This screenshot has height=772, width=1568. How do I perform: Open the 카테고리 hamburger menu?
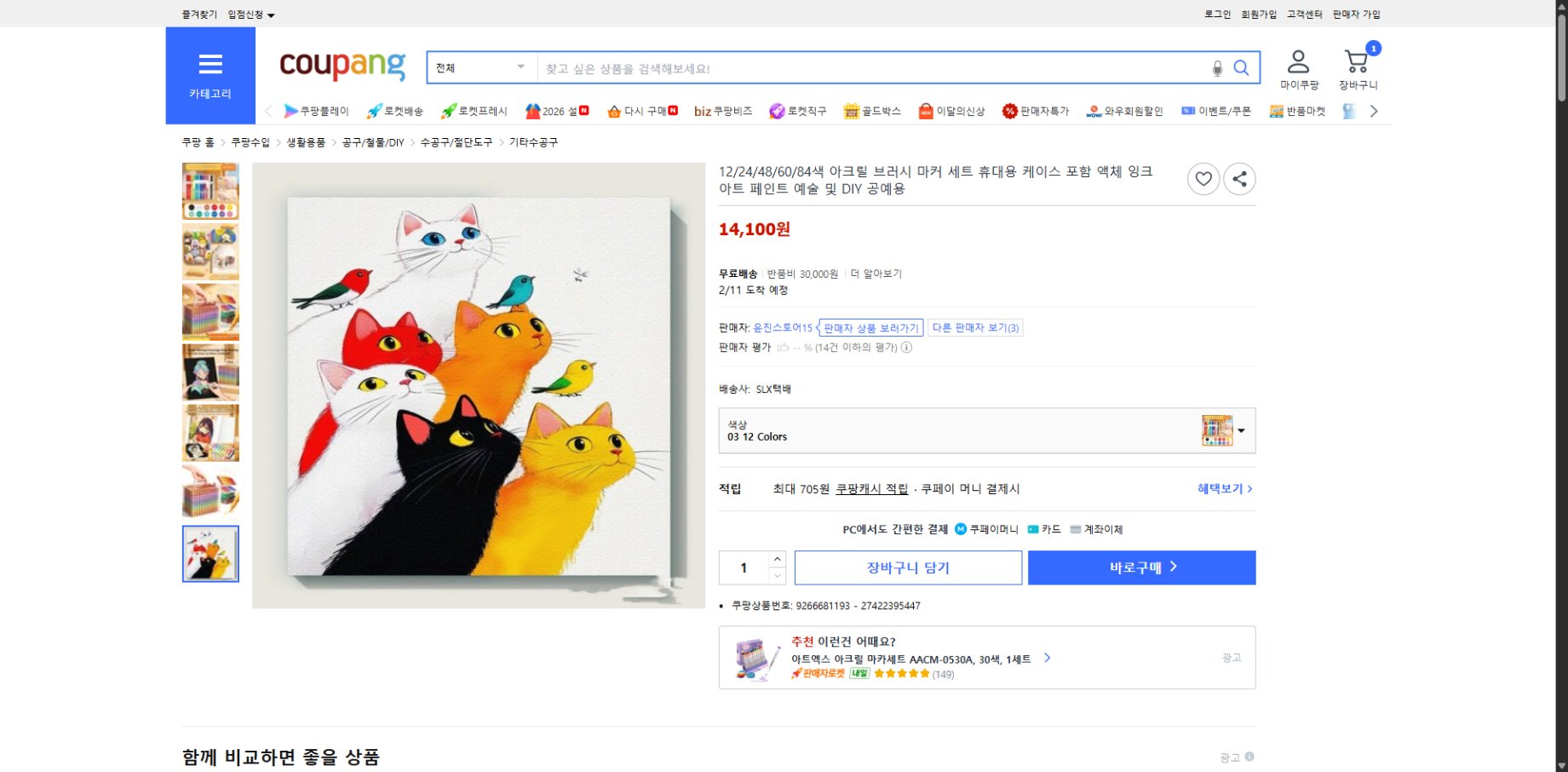pos(210,63)
